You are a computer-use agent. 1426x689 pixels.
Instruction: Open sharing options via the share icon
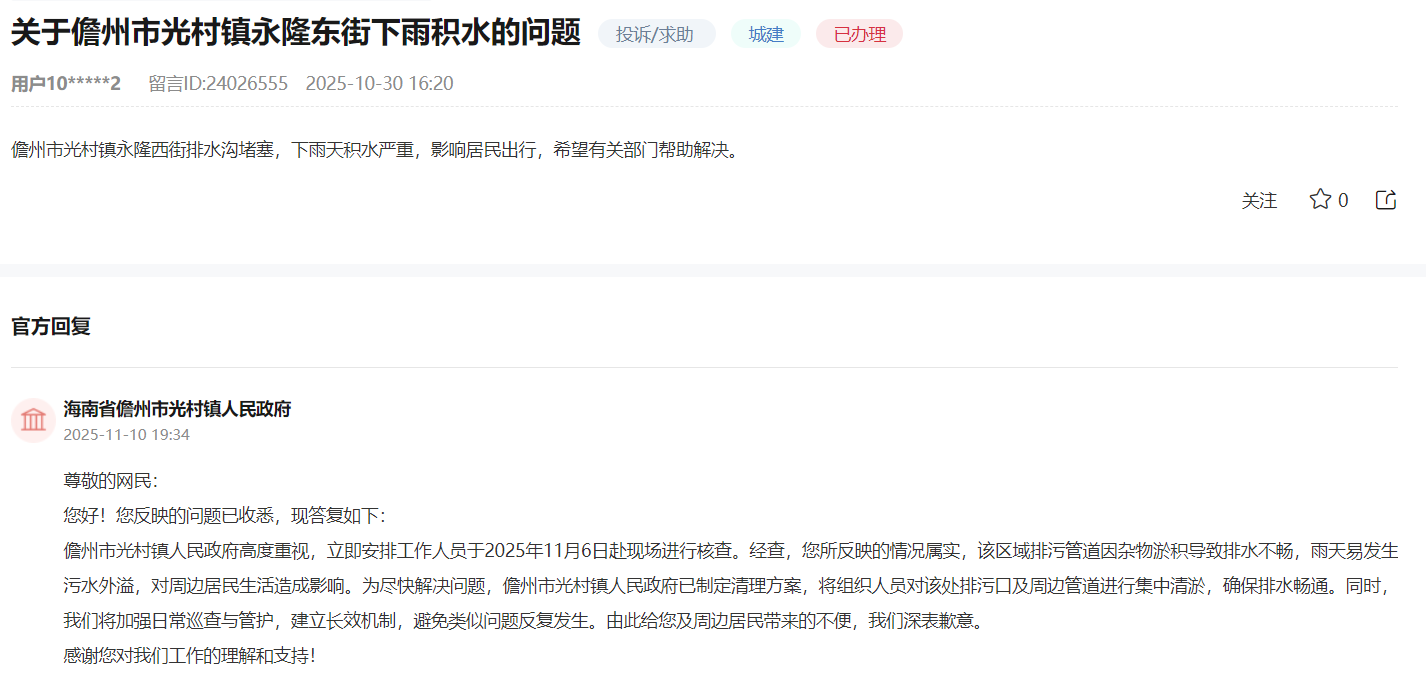click(x=1385, y=199)
